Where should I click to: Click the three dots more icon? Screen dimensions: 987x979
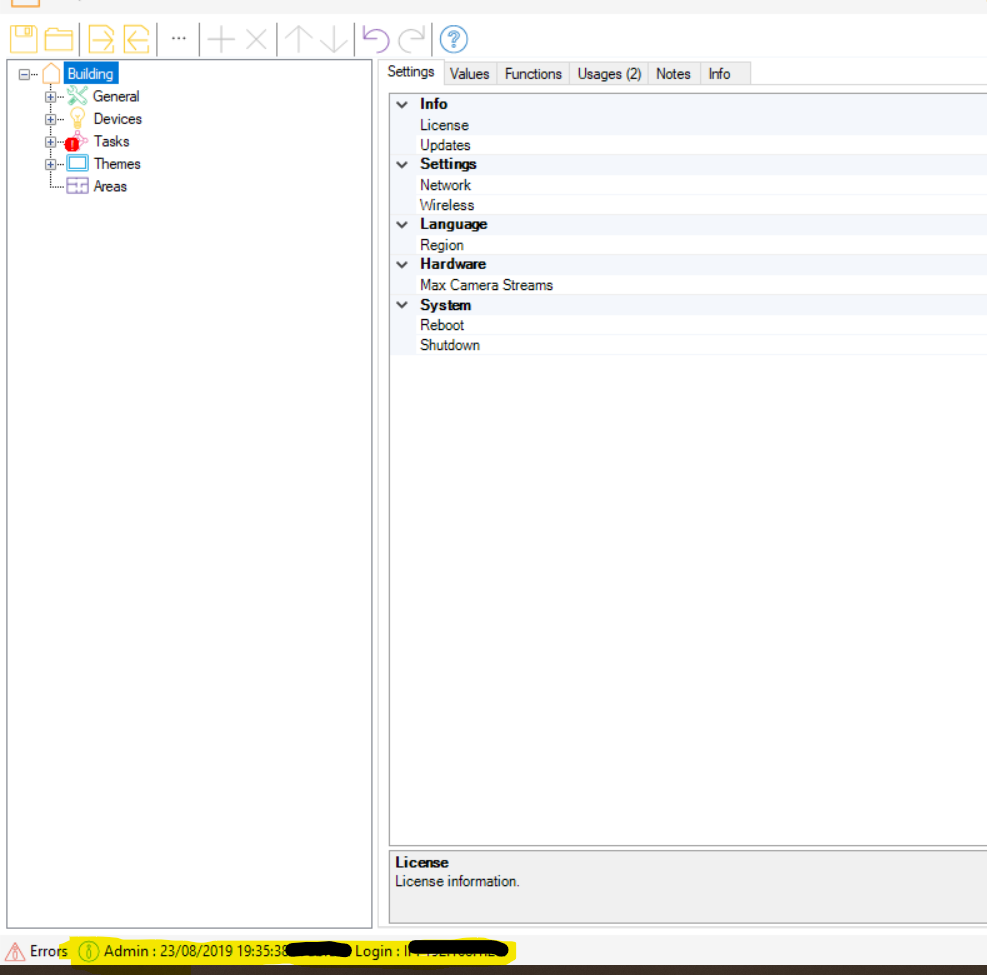[x=179, y=38]
